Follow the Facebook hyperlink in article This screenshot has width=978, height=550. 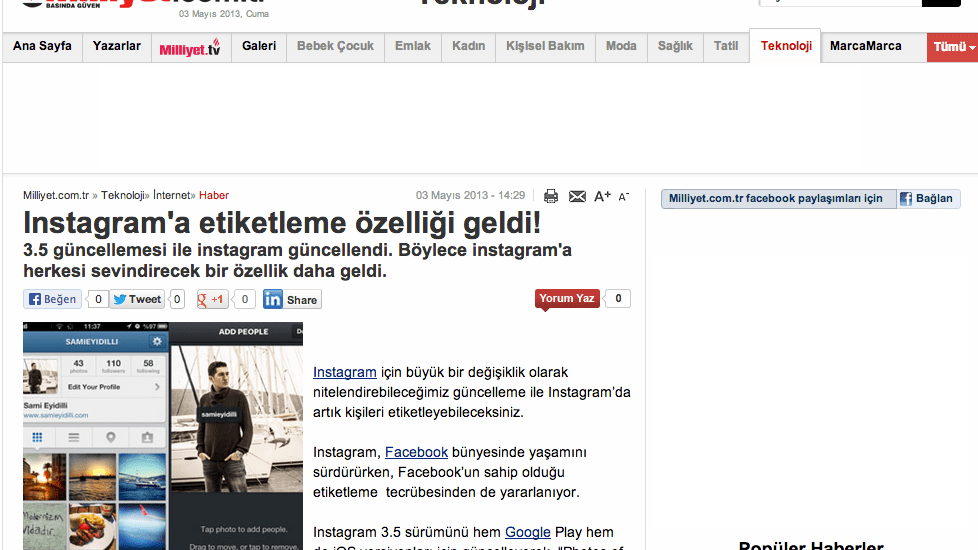[x=416, y=452]
